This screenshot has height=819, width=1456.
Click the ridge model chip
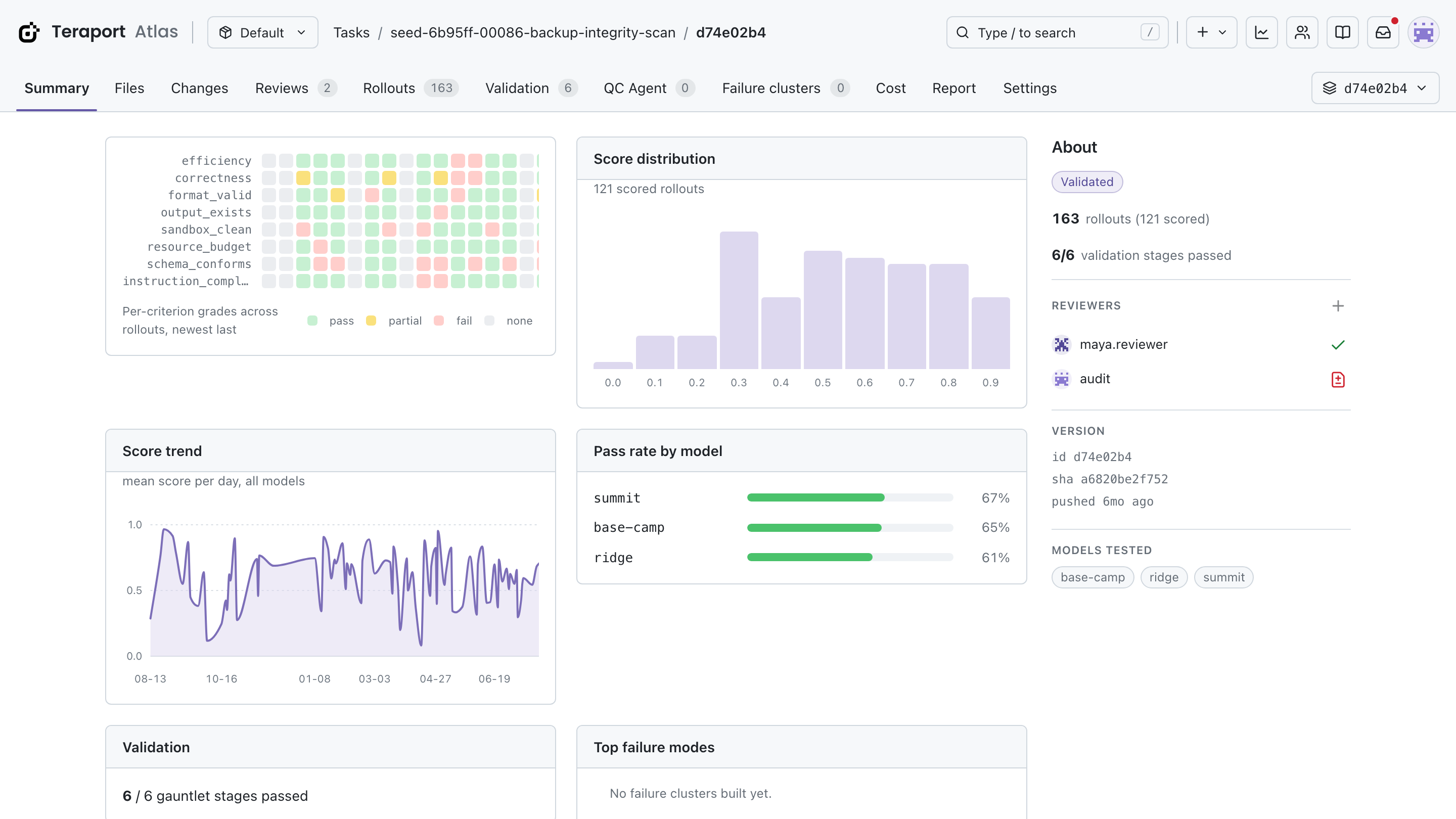point(1164,577)
